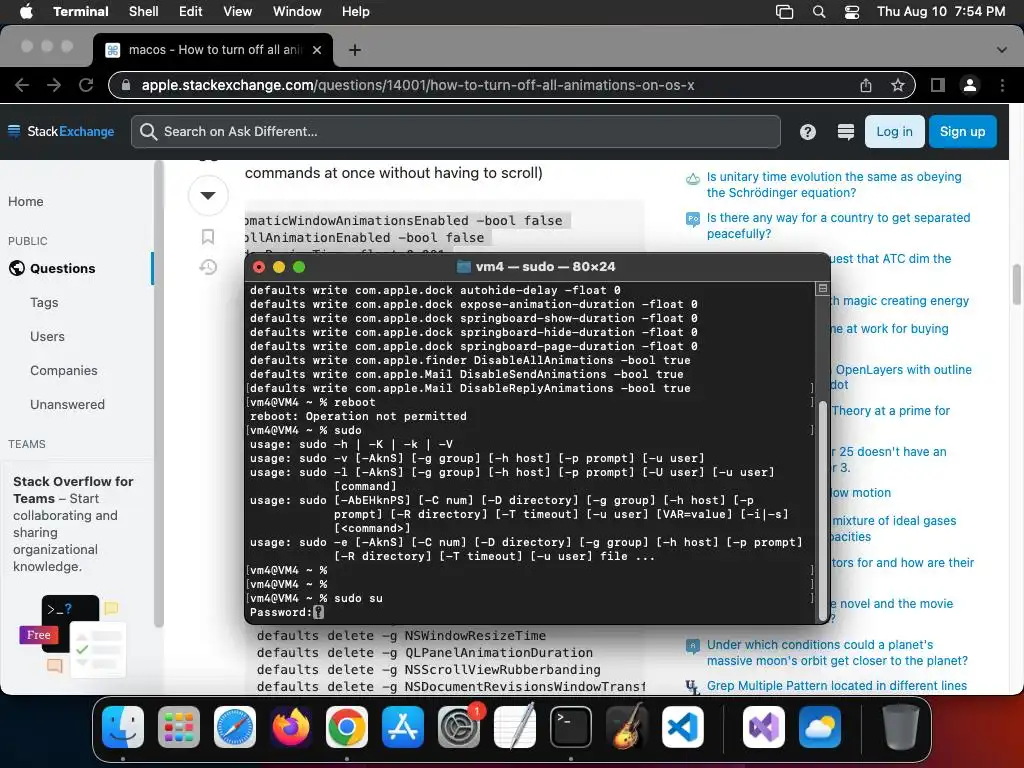Open the Edit menu in menu bar

tap(191, 11)
